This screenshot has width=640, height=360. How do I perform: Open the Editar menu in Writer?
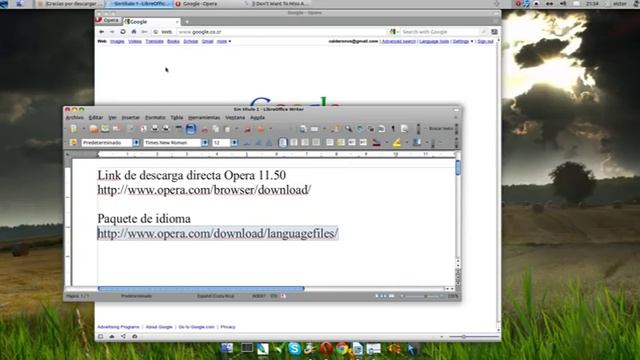[96, 118]
